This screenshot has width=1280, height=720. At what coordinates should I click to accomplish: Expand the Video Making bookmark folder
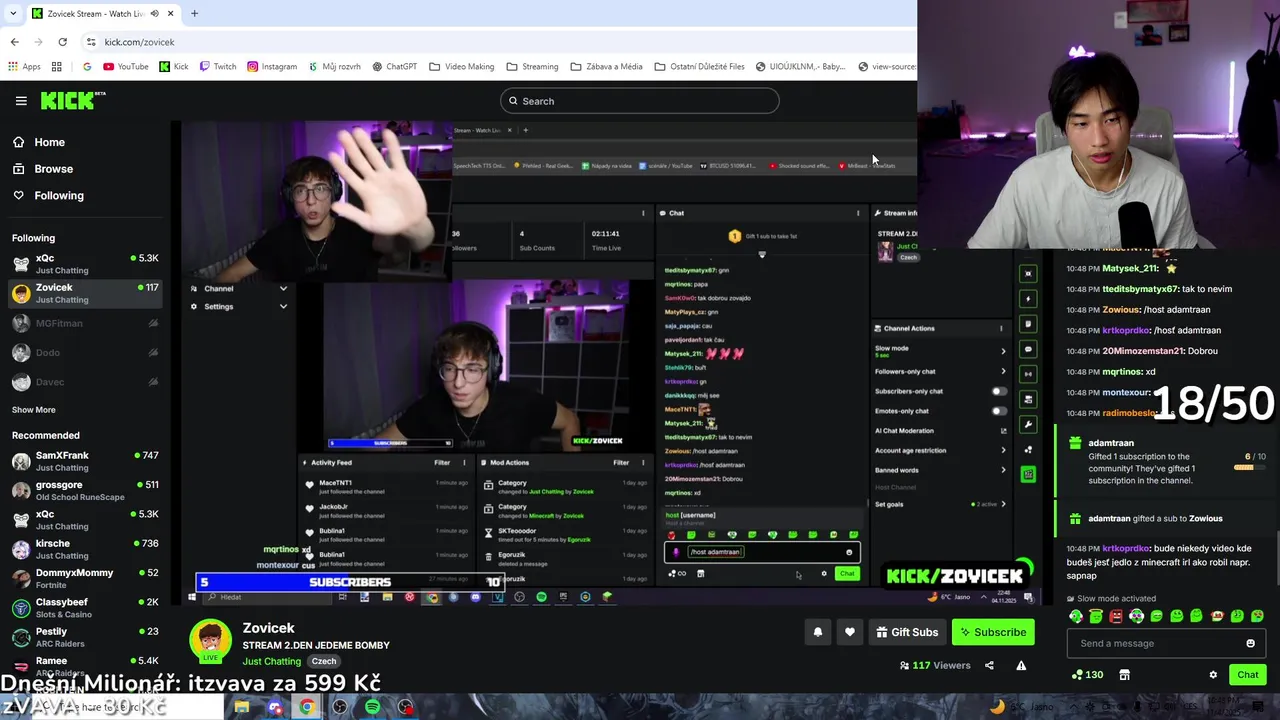pos(462,67)
